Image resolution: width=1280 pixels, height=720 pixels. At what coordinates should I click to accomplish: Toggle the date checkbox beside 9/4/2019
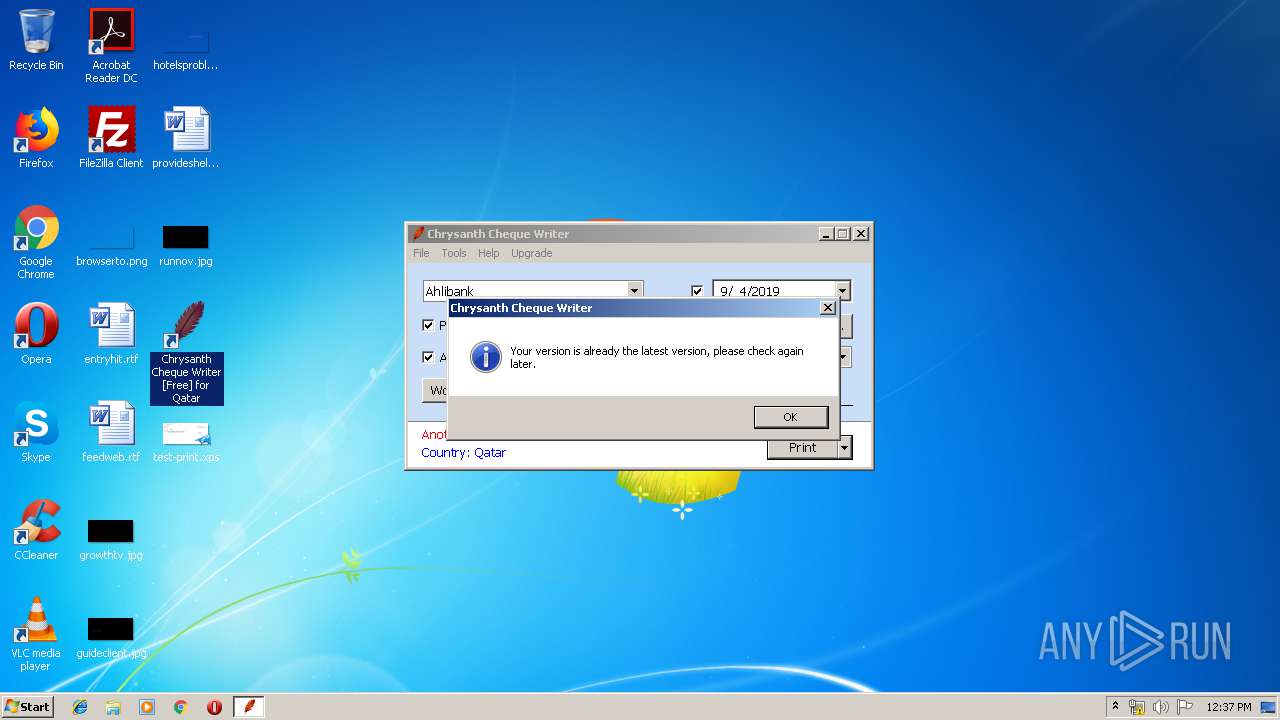click(x=697, y=292)
